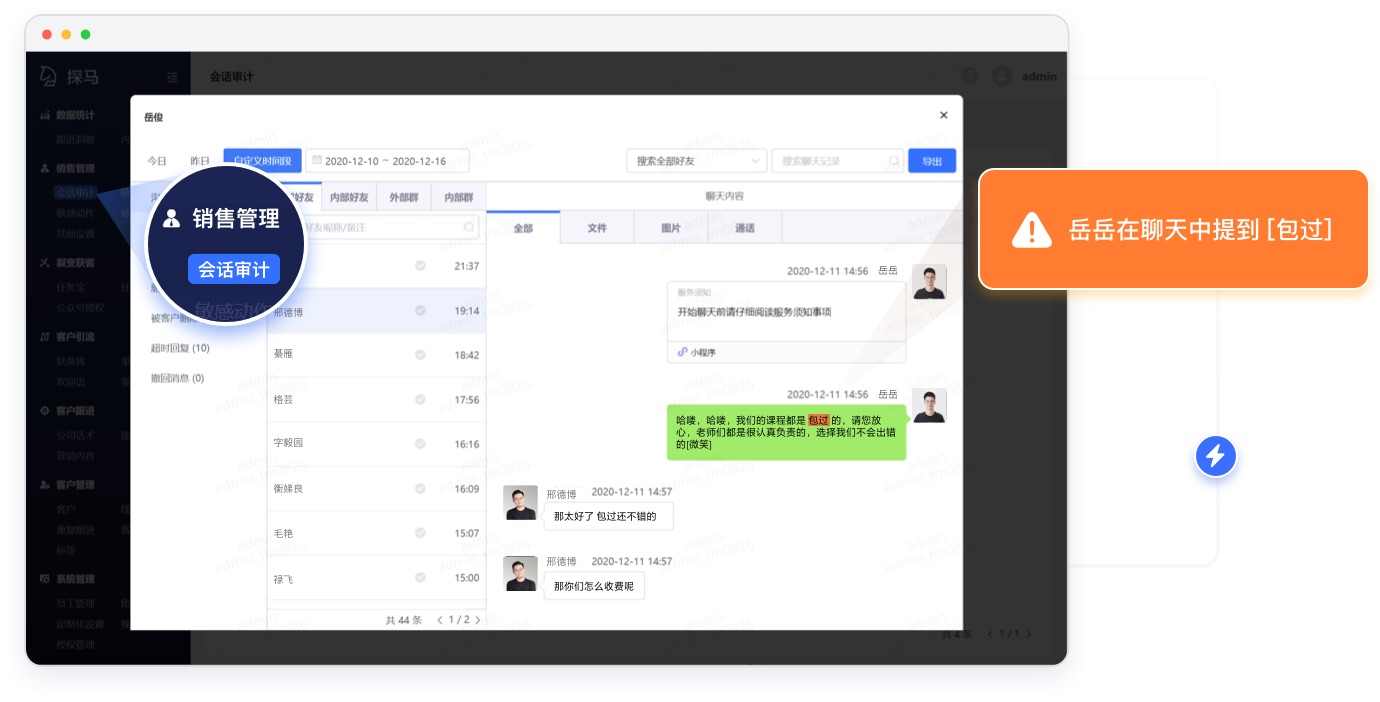Select the 探马 logo icon
Image resolution: width=1380 pixels, height=702 pixels.
48,76
